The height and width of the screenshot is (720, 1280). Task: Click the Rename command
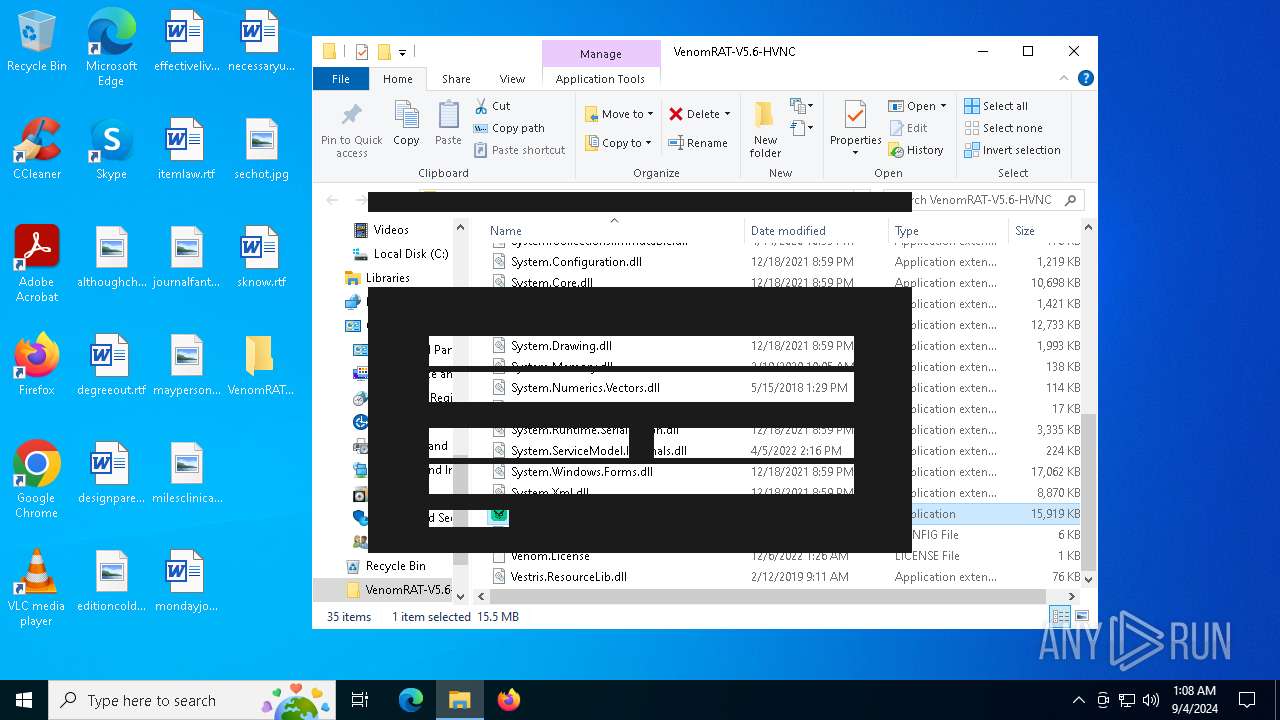[x=698, y=143]
